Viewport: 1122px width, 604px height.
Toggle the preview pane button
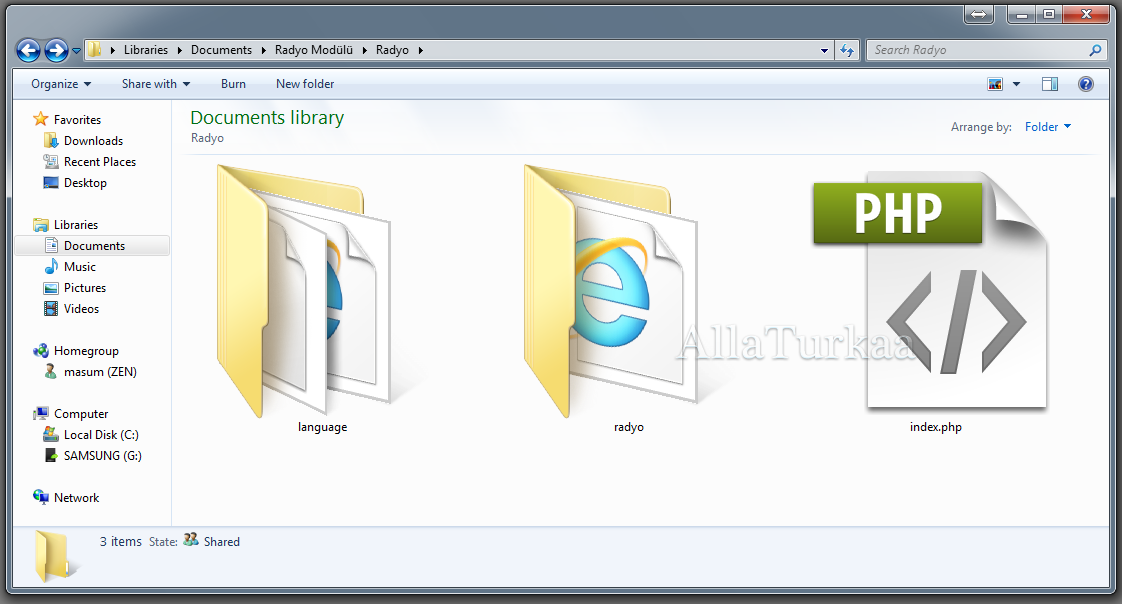[1049, 84]
